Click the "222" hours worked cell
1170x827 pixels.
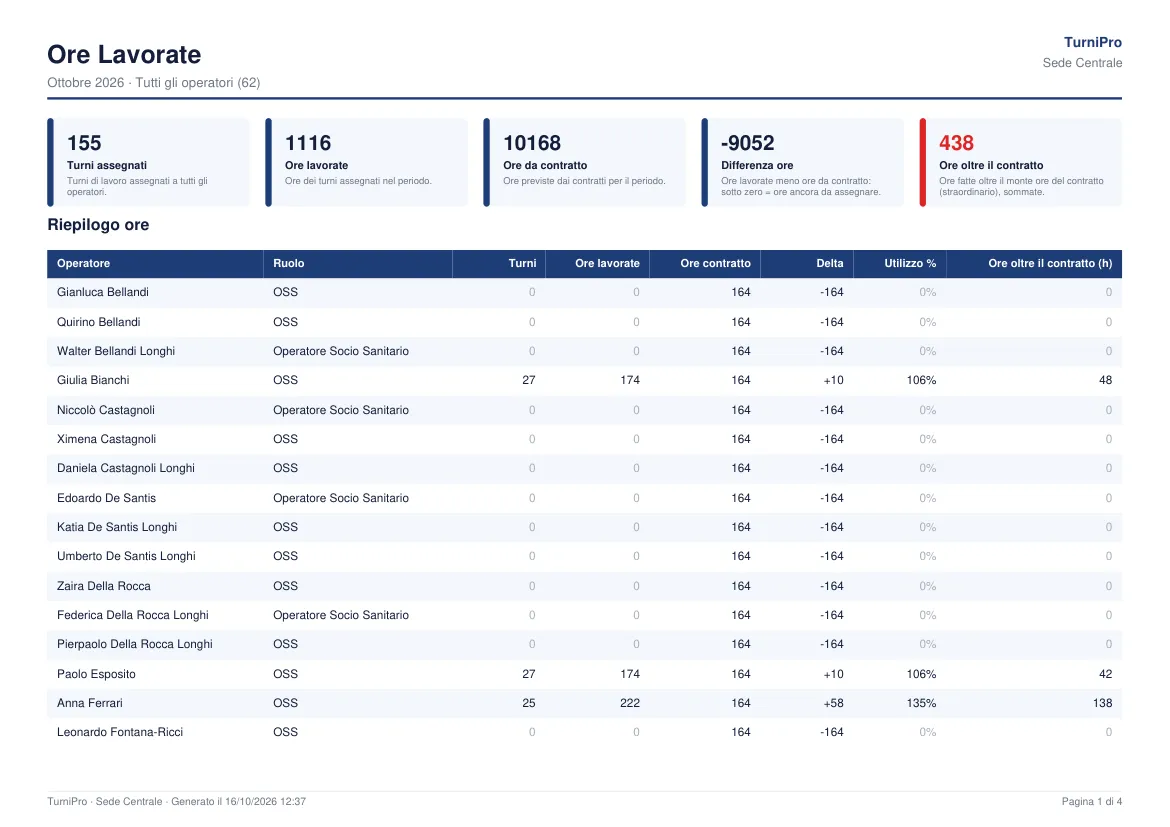pos(630,703)
